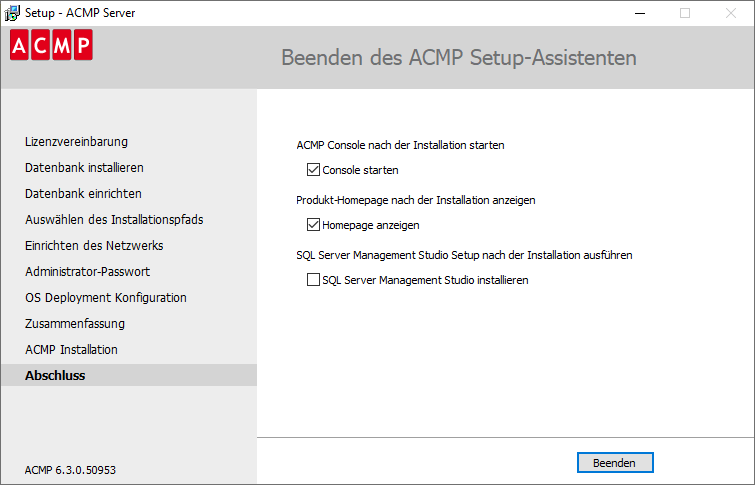Select the ACMP Installation step
Screen dimensions: 755x485
pos(71,350)
